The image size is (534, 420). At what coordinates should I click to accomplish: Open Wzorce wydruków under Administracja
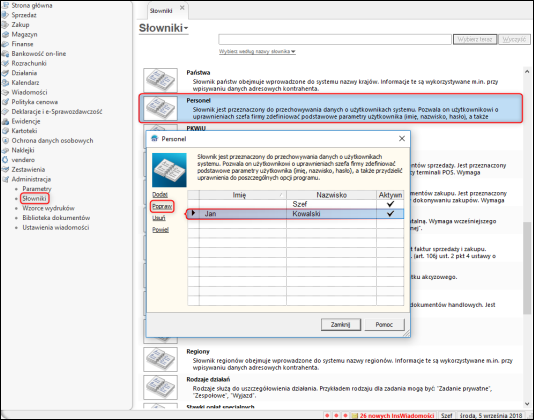point(48,208)
